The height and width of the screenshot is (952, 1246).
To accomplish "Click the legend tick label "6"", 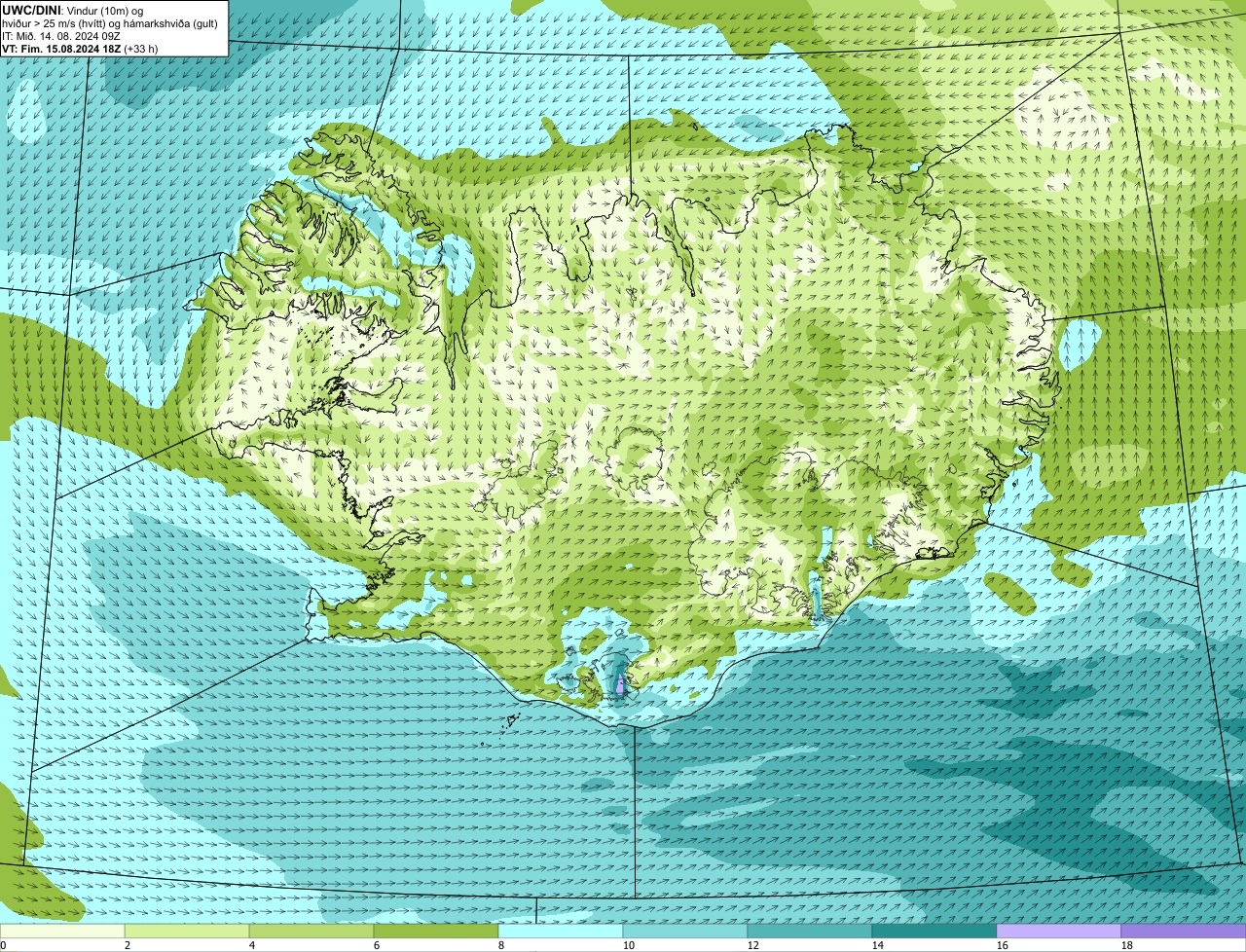I will (x=377, y=945).
